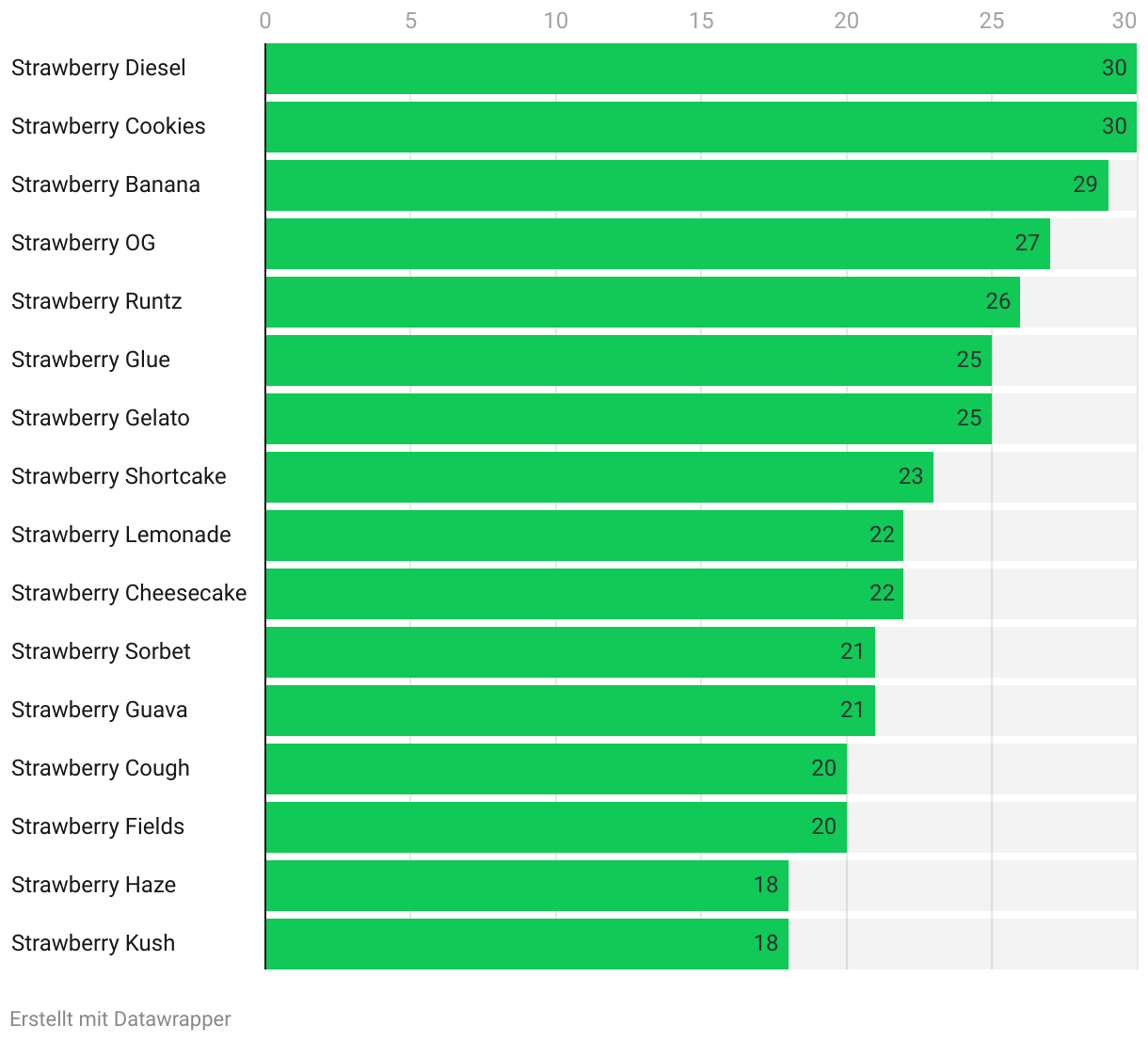Click the Strawberry Haze bar

pyautogui.click(x=527, y=886)
